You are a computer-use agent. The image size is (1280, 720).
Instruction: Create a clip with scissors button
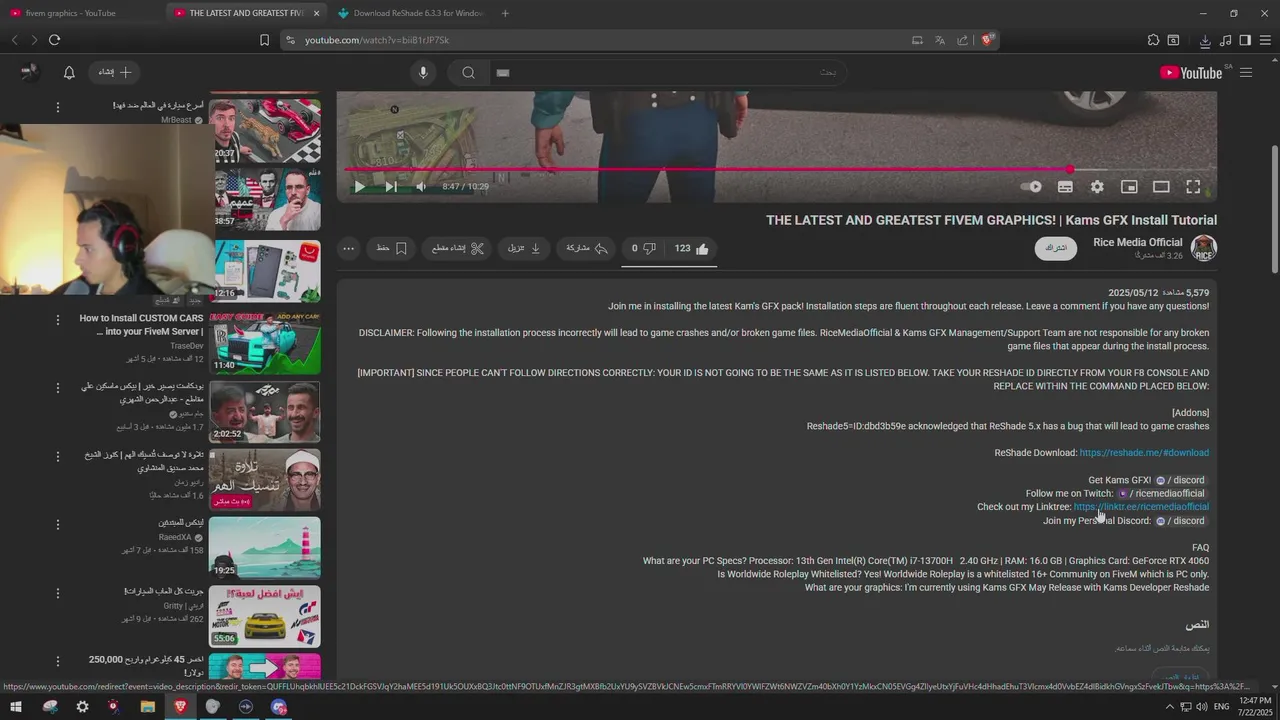[458, 249]
